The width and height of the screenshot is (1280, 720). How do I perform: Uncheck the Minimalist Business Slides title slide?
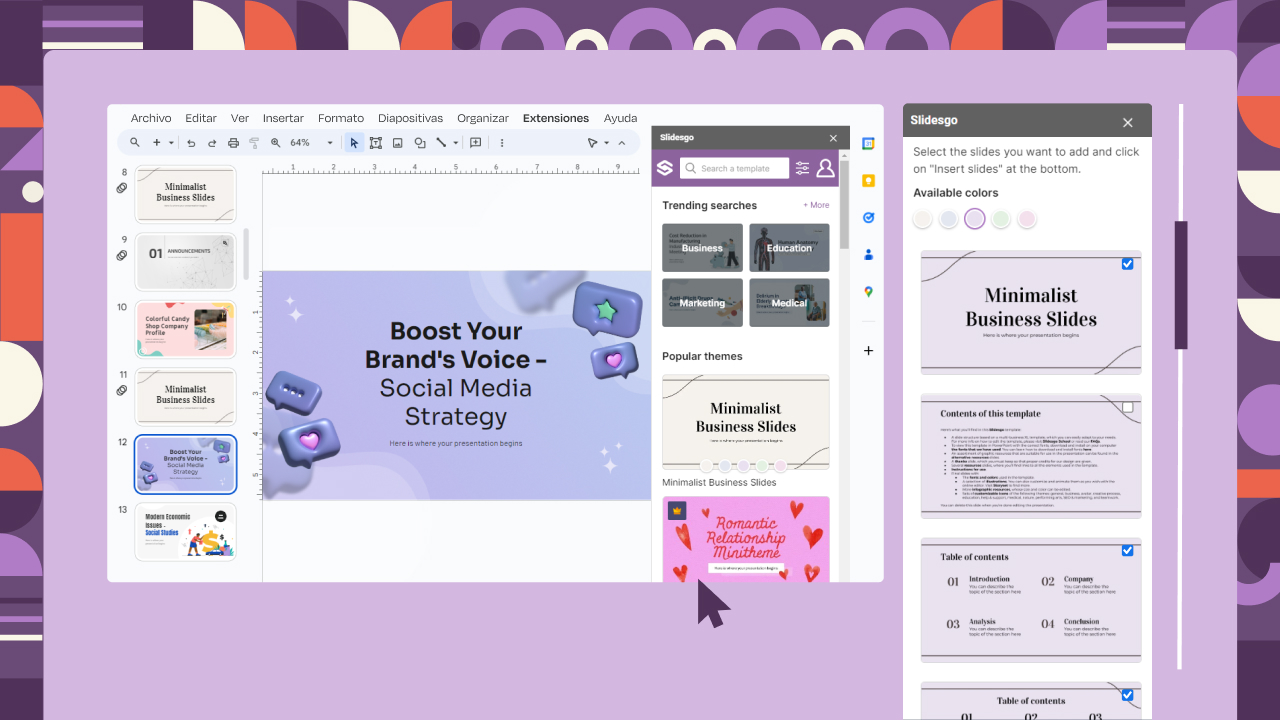pos(1127,264)
